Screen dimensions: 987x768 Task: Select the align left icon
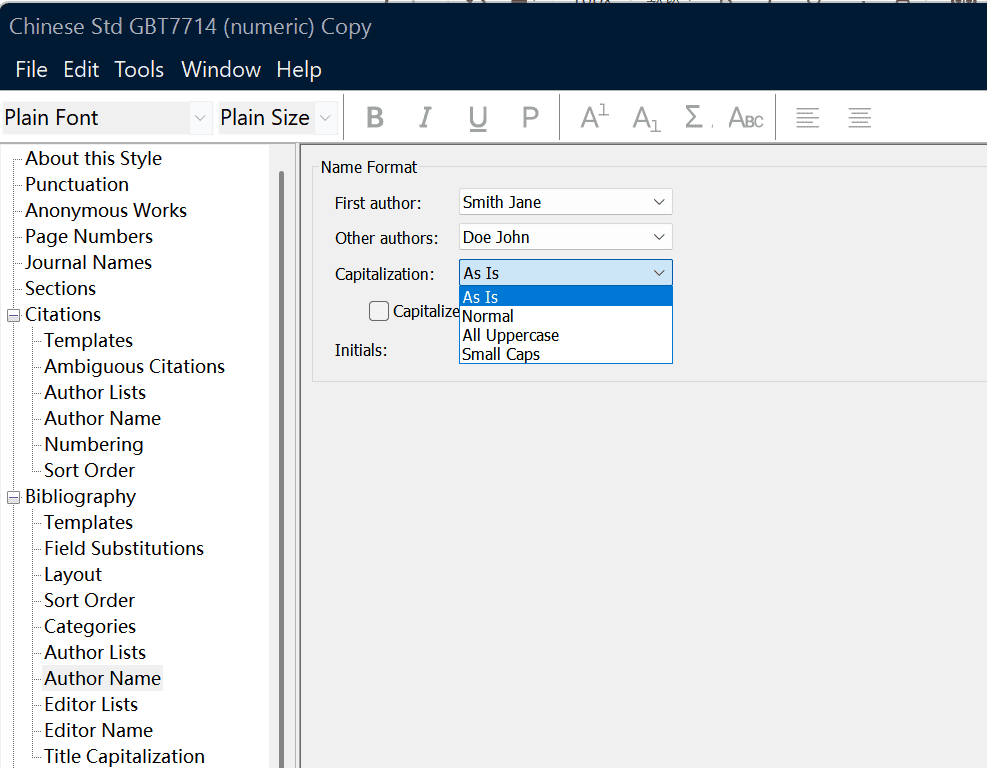(x=807, y=118)
